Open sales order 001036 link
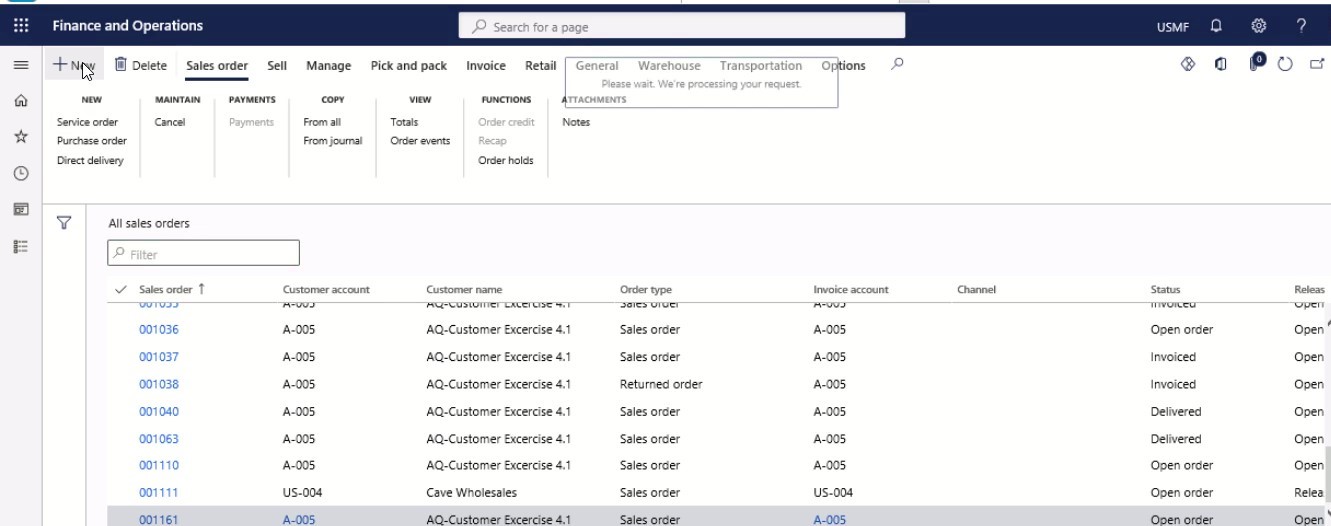The image size is (1331, 526). [159, 329]
